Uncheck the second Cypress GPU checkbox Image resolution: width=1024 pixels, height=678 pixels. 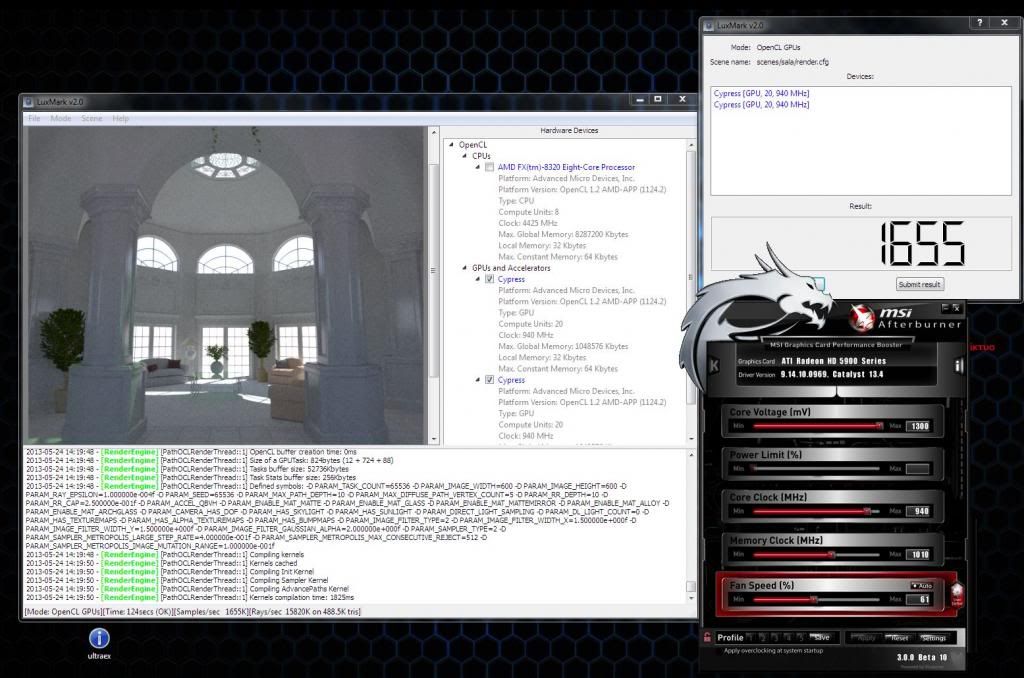(489, 379)
